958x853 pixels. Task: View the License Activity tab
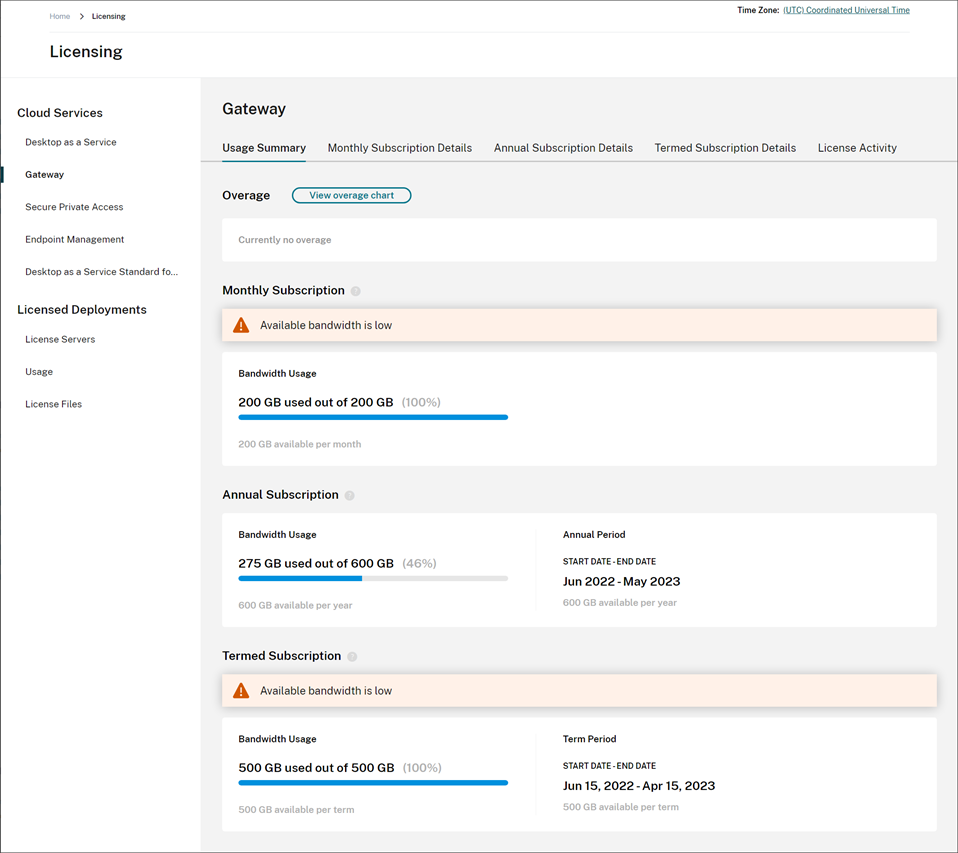(x=856, y=147)
